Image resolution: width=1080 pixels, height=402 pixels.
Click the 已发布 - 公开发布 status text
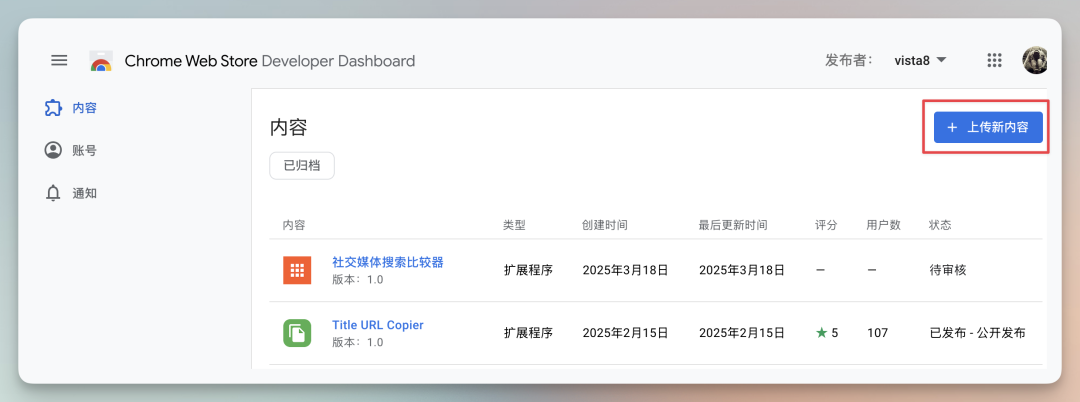[977, 333]
